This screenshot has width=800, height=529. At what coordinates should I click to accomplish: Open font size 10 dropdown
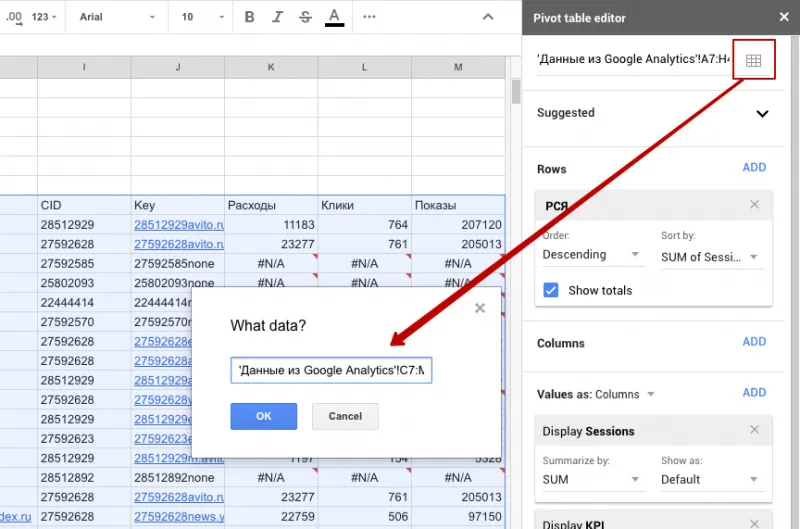click(x=202, y=17)
